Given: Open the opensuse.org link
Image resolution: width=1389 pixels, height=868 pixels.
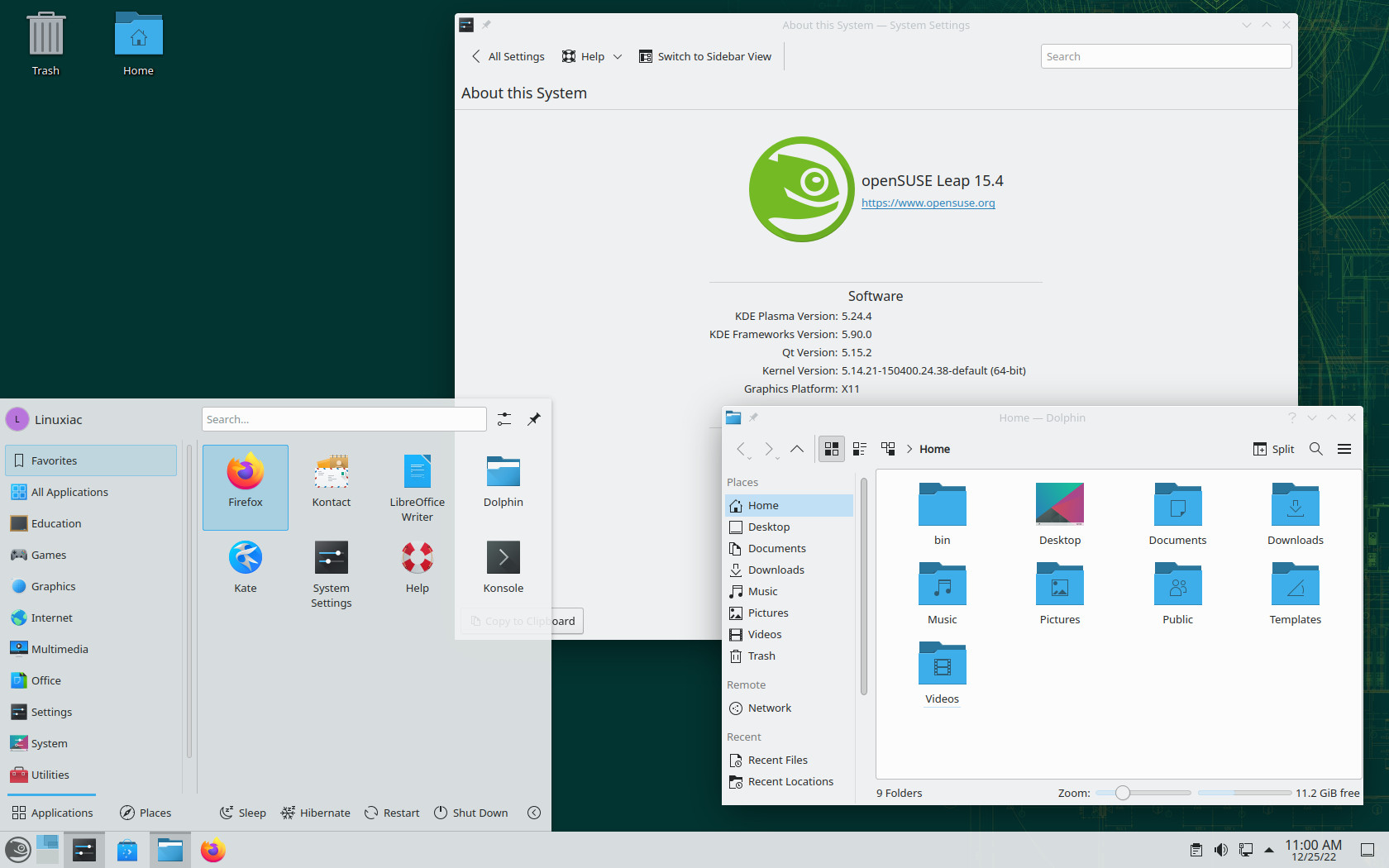Looking at the screenshot, I should pyautogui.click(x=928, y=203).
